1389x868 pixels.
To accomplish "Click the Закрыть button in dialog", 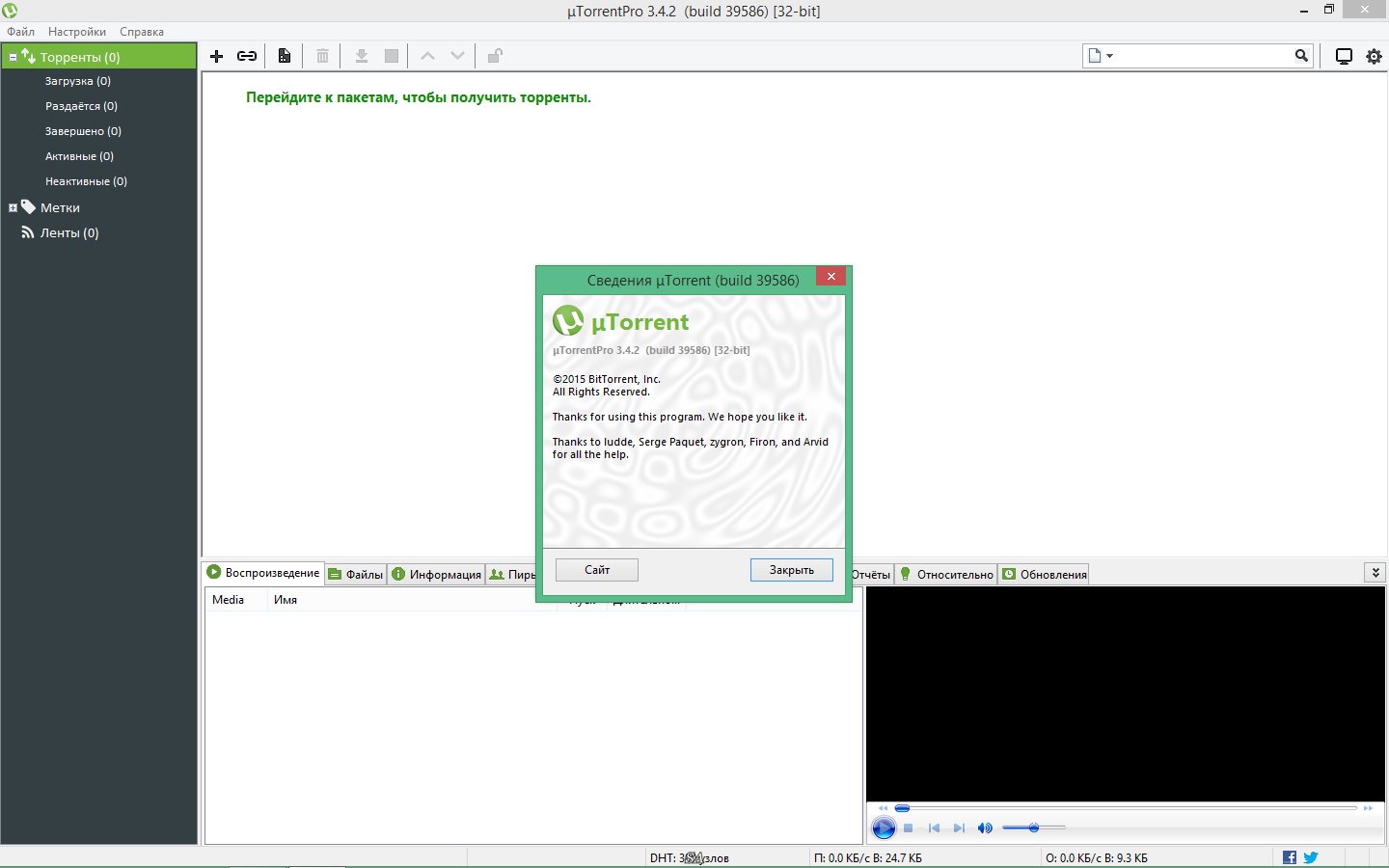I will point(792,570).
